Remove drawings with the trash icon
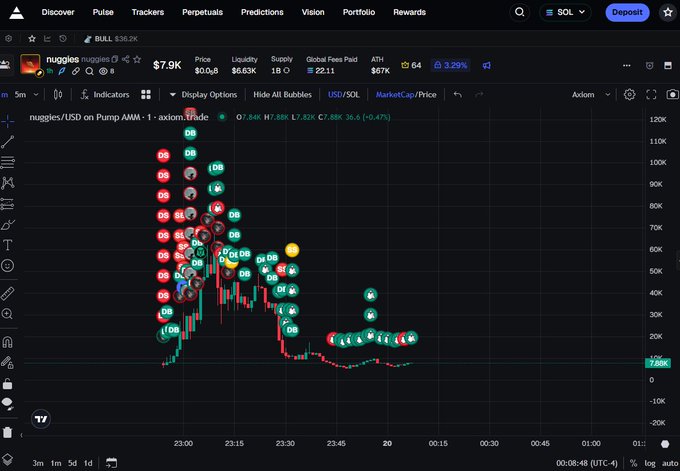The height and width of the screenshot is (471, 680). click(7, 432)
